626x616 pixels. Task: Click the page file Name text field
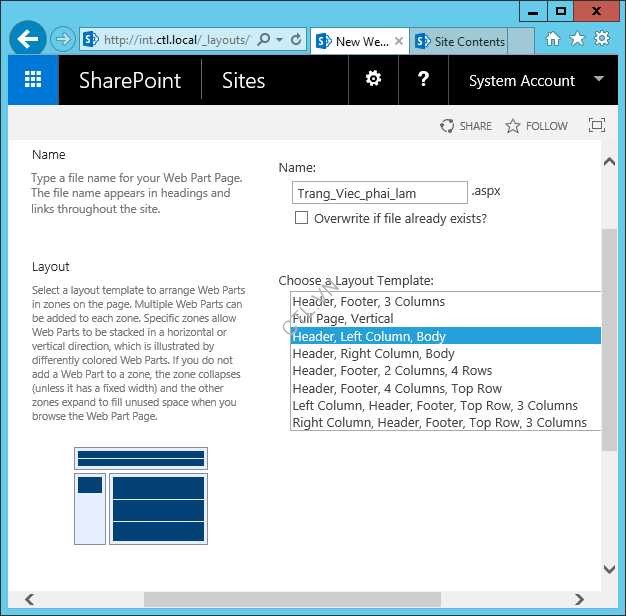coord(380,193)
